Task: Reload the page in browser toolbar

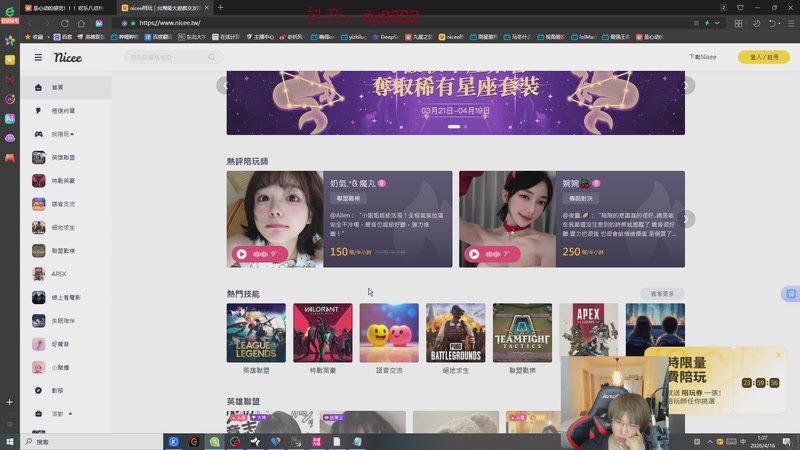Action: pos(64,23)
